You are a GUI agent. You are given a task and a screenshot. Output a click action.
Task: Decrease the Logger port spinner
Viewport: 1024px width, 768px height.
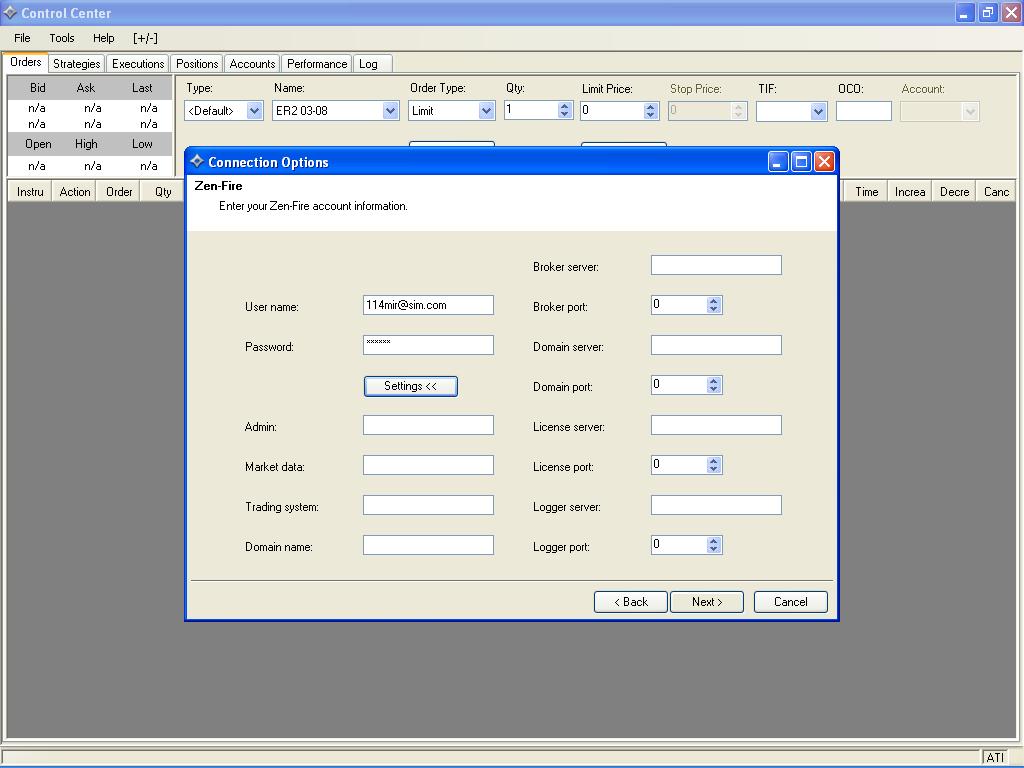point(713,549)
